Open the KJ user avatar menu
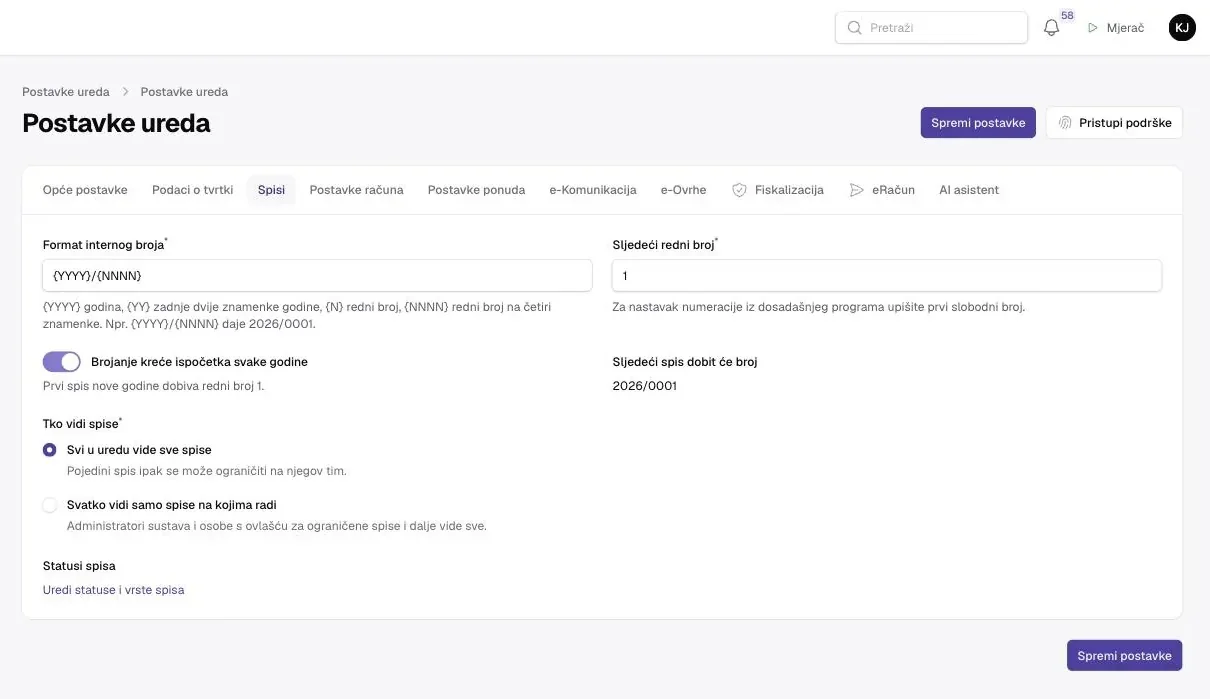The image size is (1210, 699). coord(1182,28)
